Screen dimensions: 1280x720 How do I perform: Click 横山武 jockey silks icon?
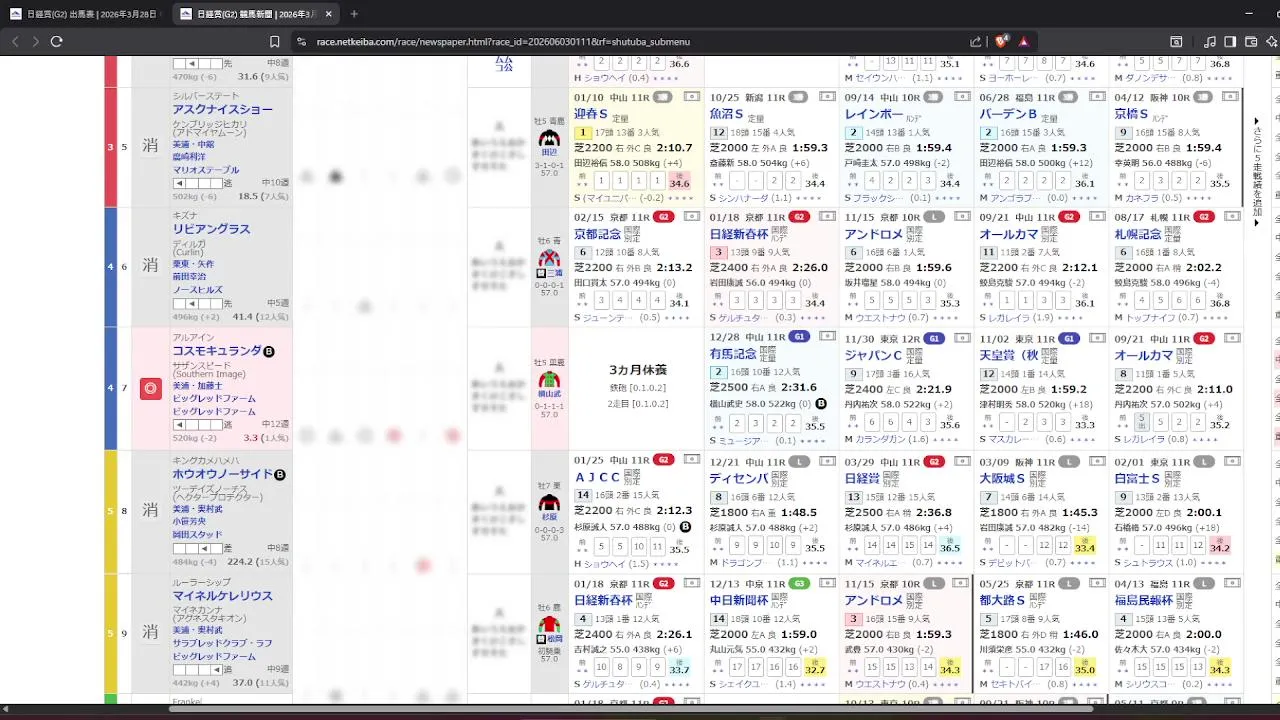(549, 380)
